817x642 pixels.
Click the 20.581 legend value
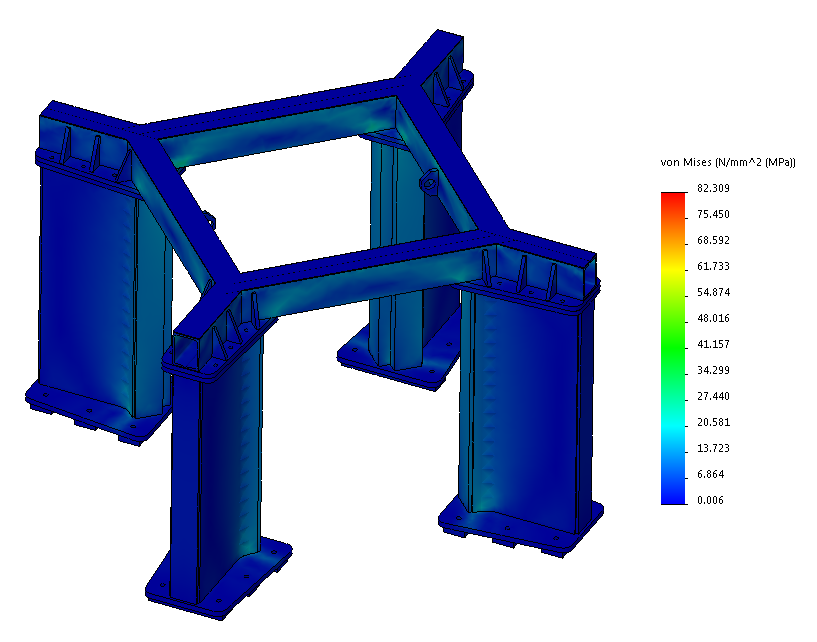(x=713, y=423)
